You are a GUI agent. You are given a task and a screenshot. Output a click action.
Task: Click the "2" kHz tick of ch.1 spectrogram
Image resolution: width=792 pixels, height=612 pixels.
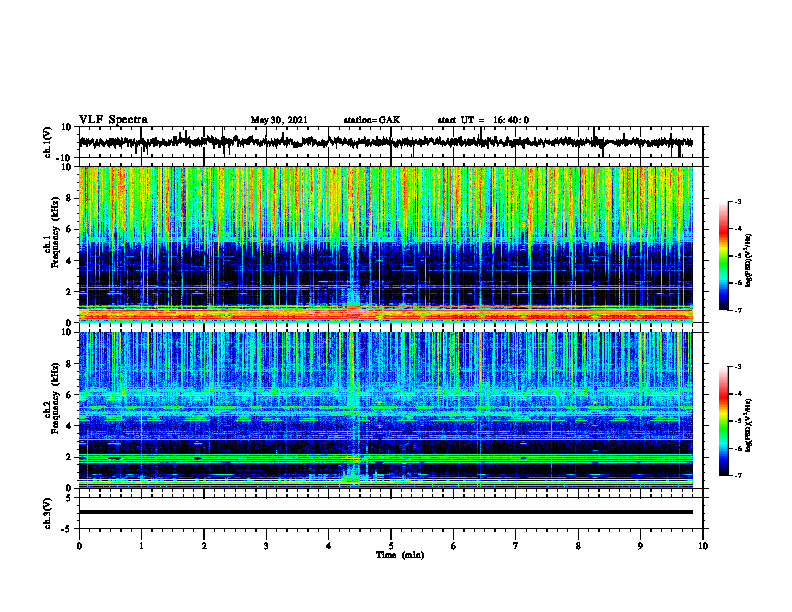pyautogui.click(x=69, y=292)
